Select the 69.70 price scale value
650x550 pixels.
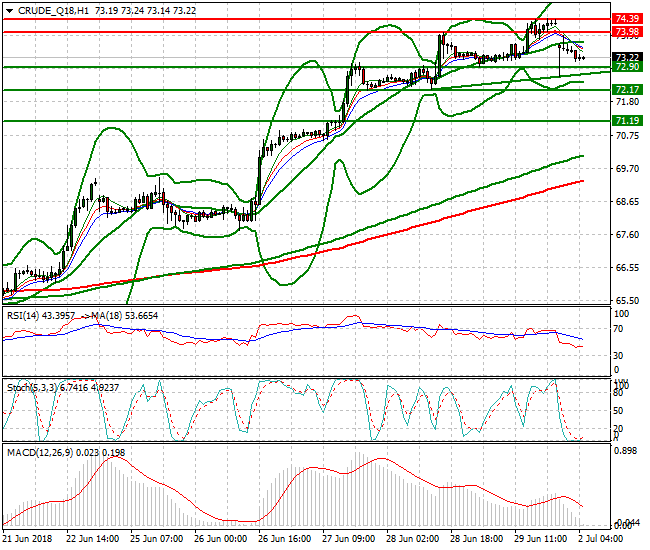[627, 169]
